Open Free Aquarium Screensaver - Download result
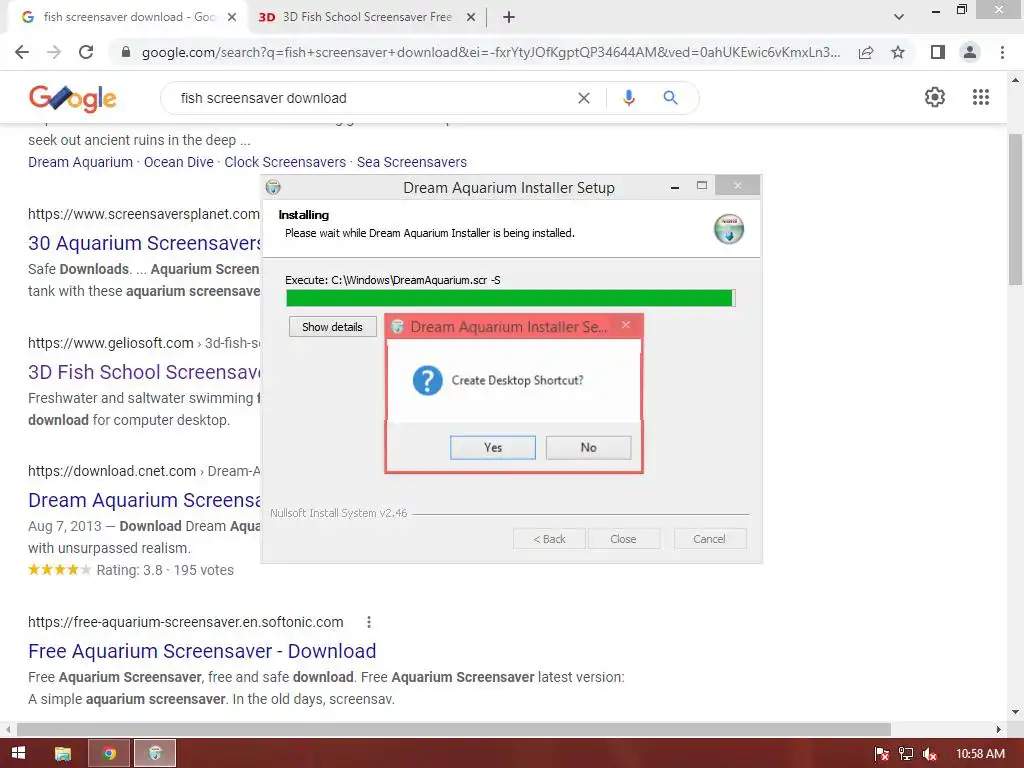The width and height of the screenshot is (1024, 768). [202, 651]
